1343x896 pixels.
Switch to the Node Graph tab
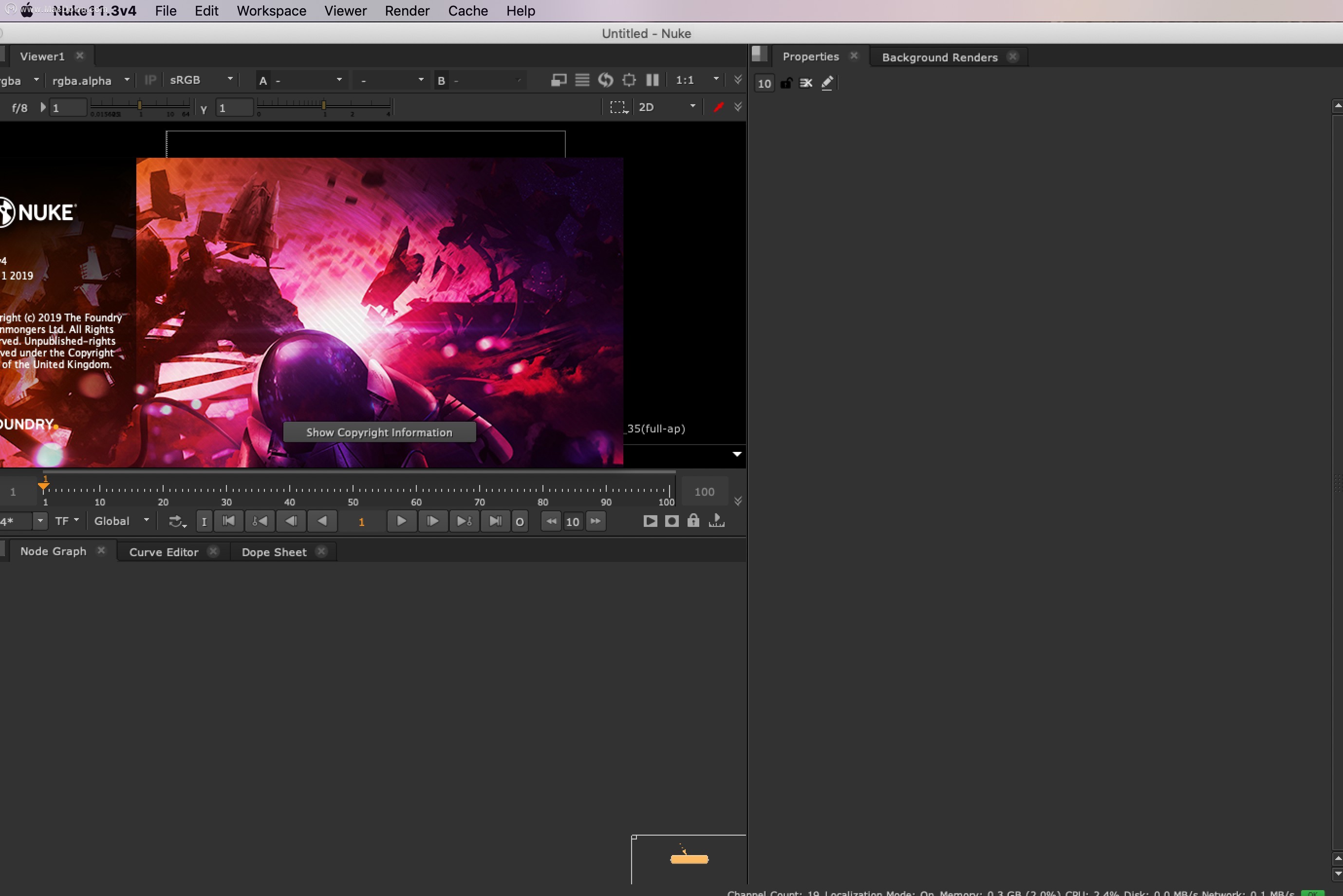tap(53, 551)
